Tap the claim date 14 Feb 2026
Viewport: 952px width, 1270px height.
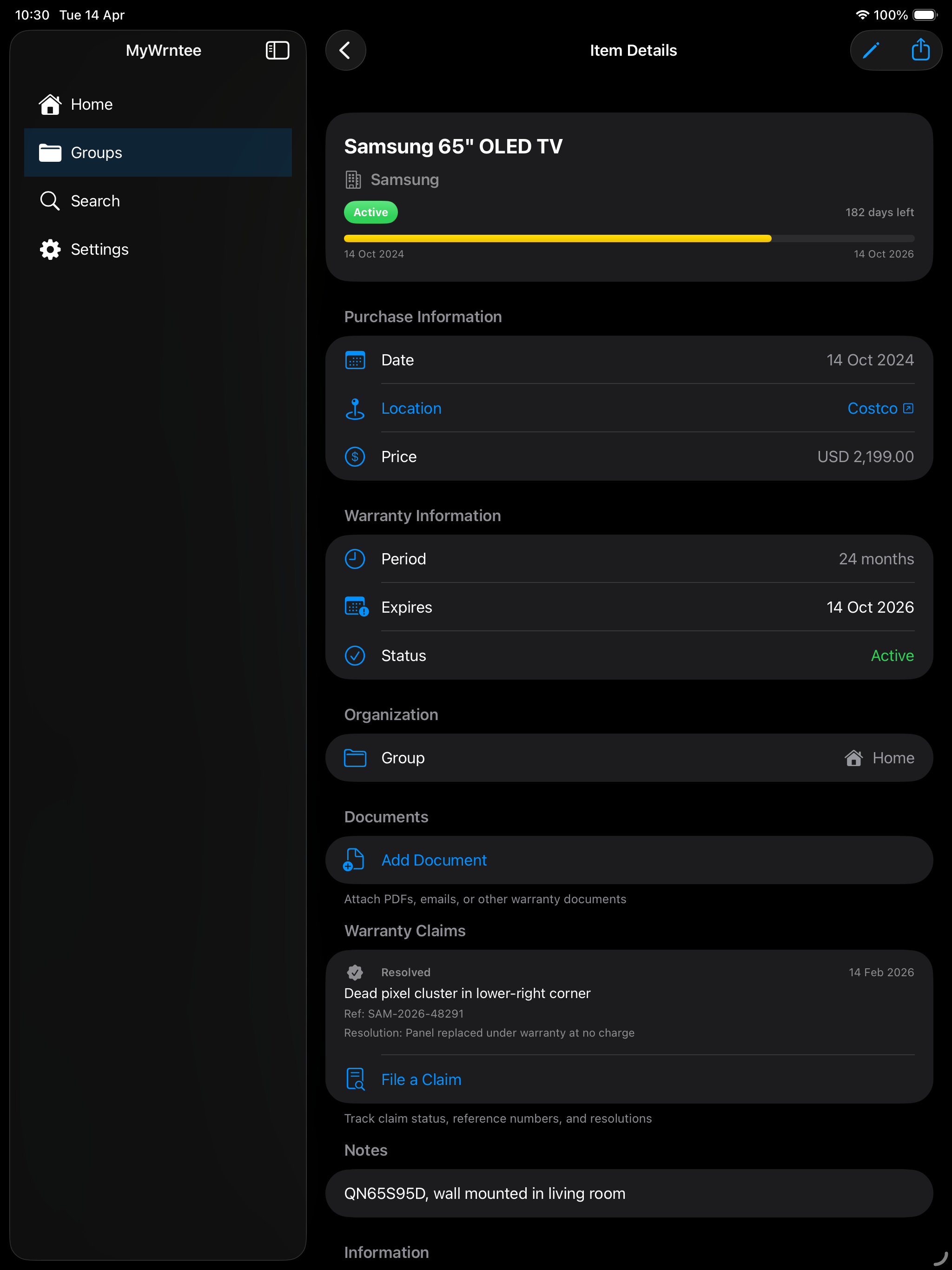tap(881, 972)
